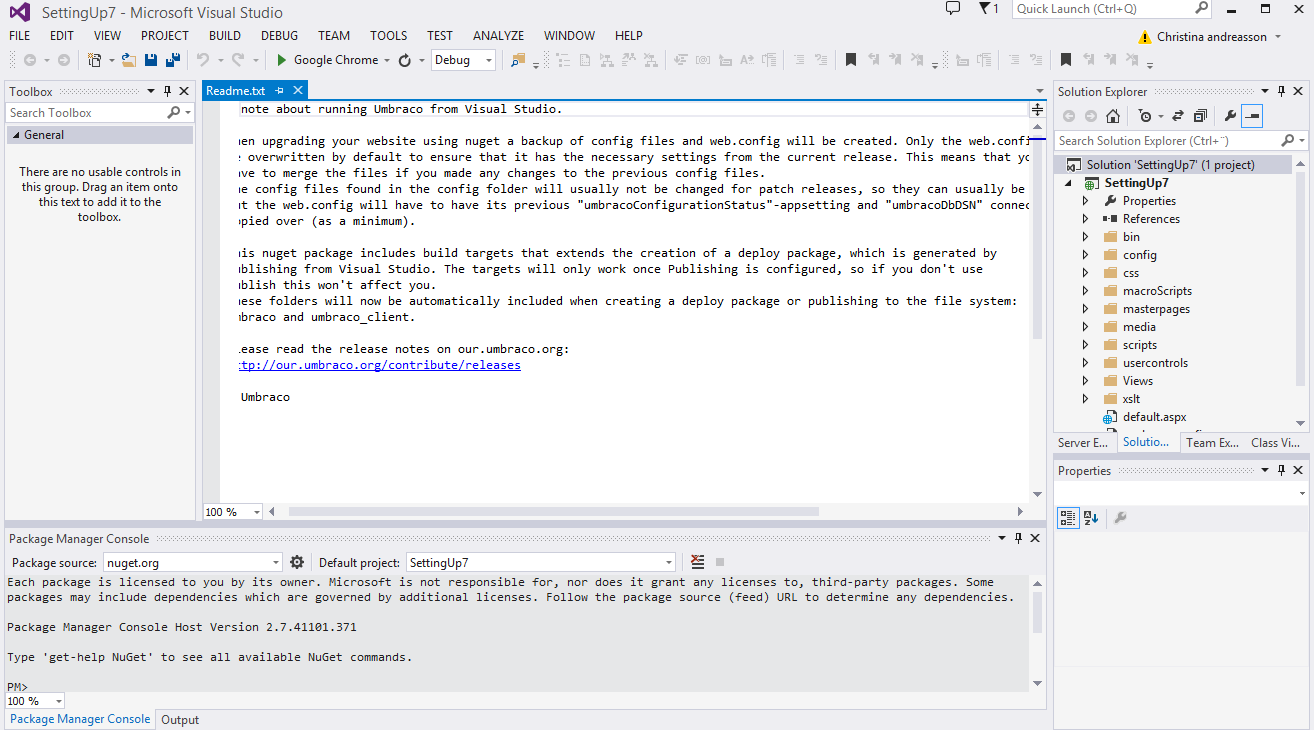
Task: Close the Readme.txt tab
Action: coord(297,91)
